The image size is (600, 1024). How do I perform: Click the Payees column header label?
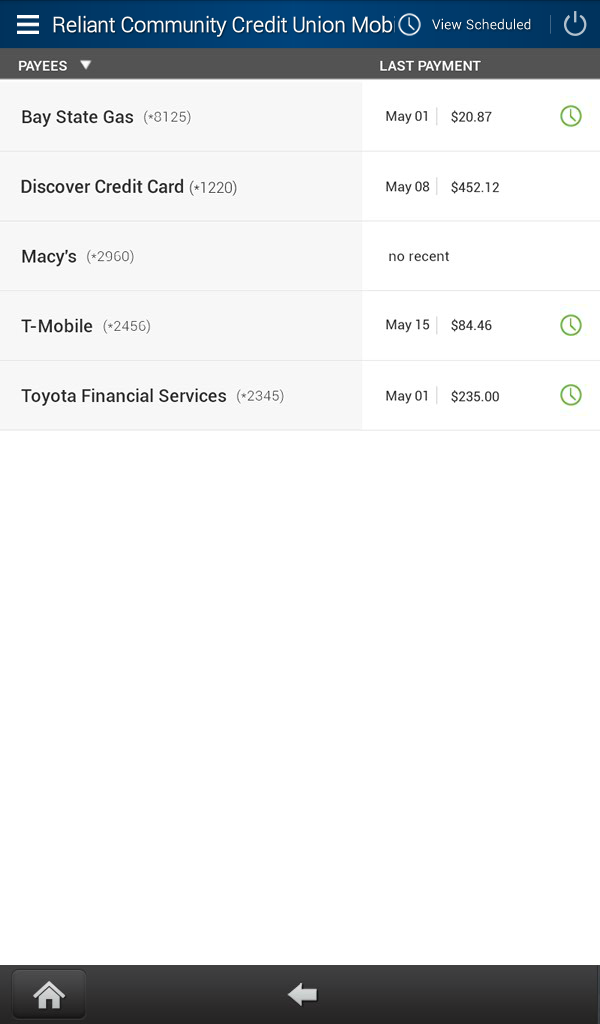(43, 66)
